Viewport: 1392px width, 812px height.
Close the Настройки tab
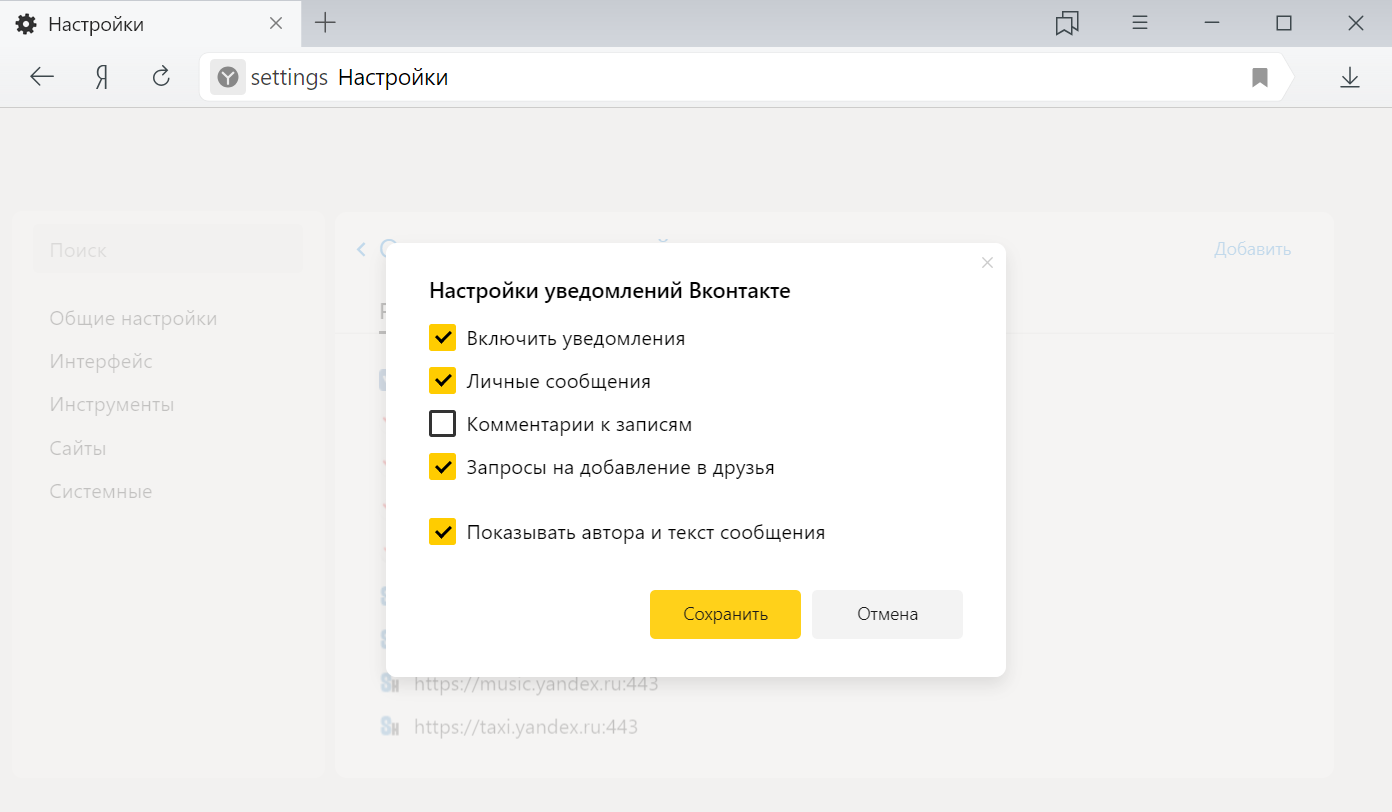[x=277, y=23]
